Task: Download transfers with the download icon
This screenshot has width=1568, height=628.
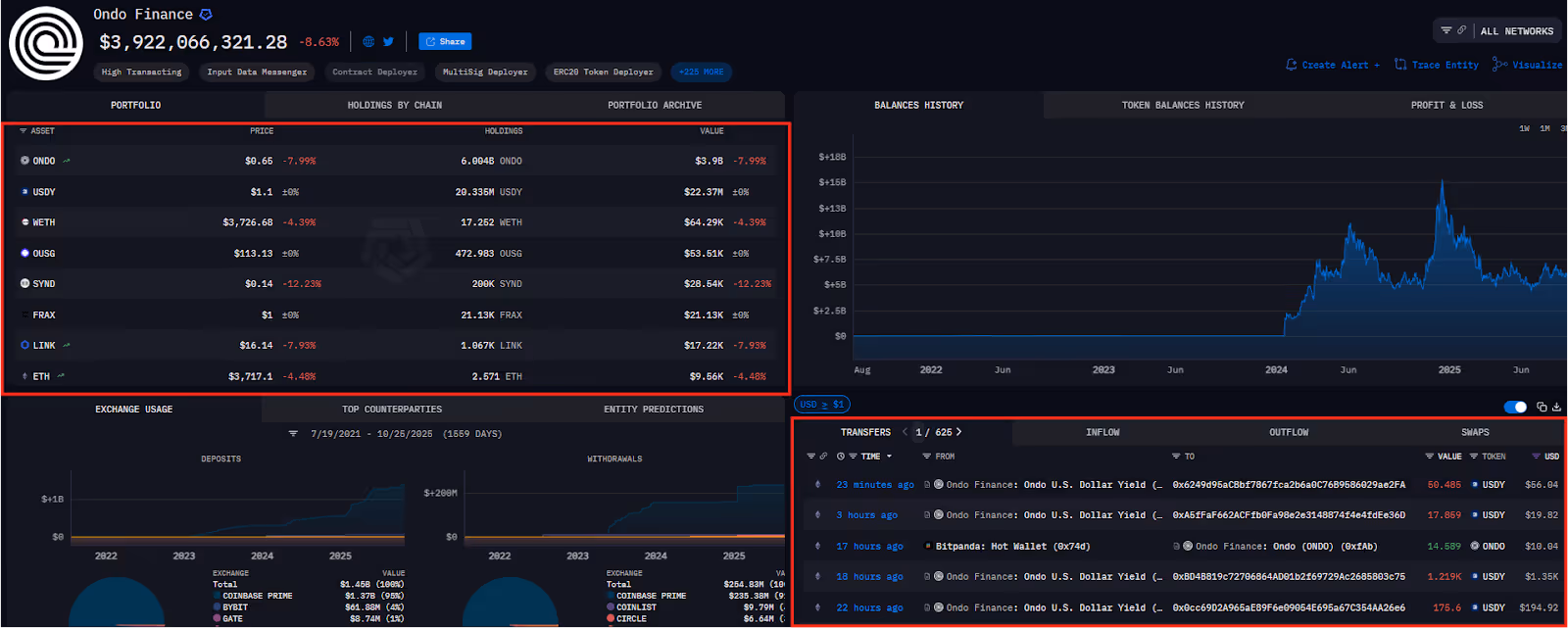Action: (1556, 407)
